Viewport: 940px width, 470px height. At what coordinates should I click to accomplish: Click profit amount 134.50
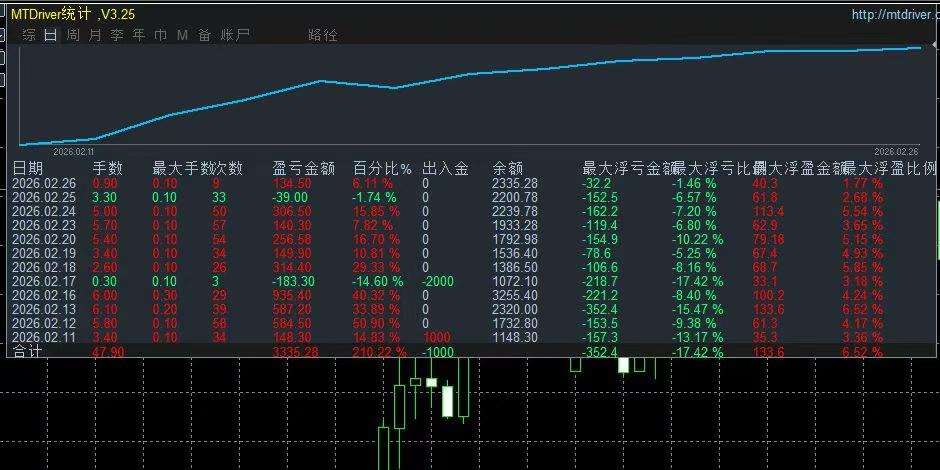coord(293,183)
